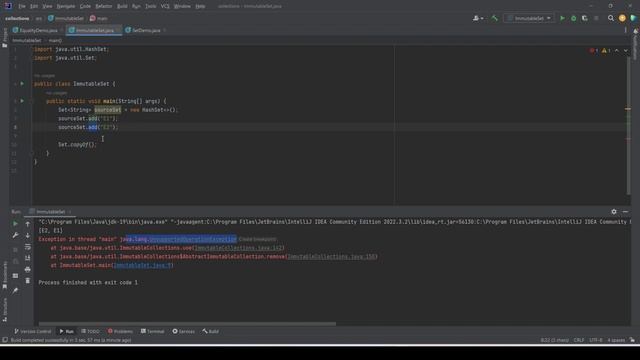Toggle the Structure tool window sidebar
Viewport: 640px width, 360px height.
coord(4,310)
